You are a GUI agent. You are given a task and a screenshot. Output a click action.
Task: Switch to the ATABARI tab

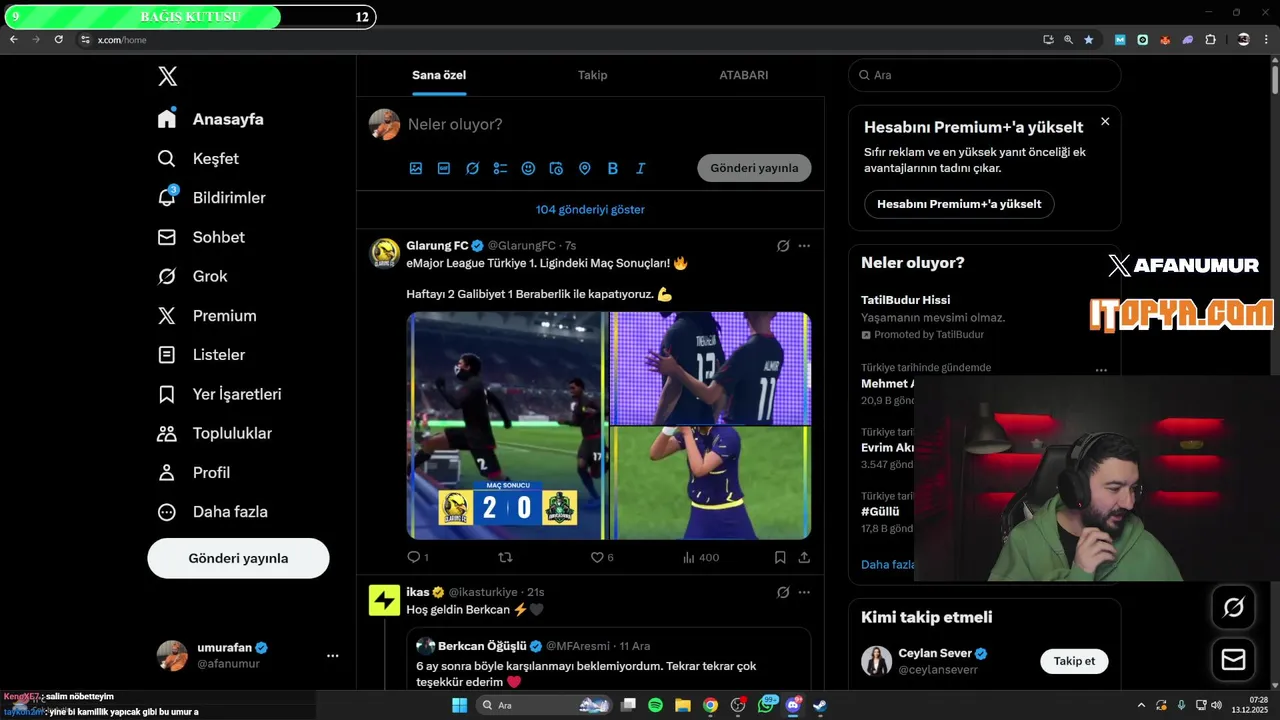(x=744, y=75)
